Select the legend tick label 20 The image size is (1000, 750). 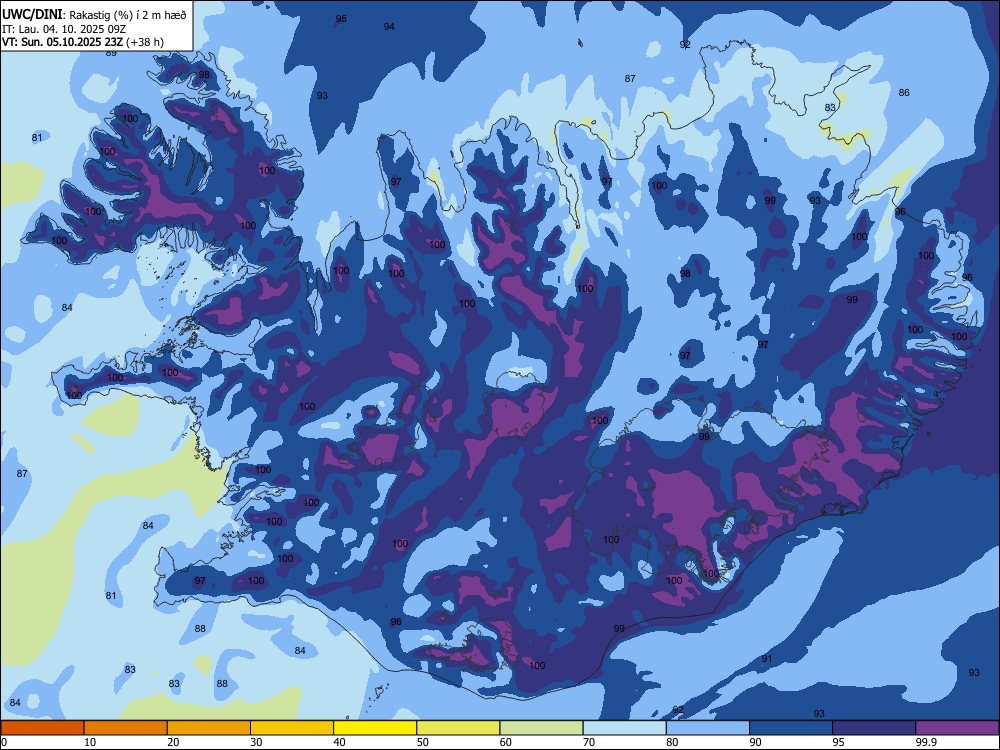point(173,742)
